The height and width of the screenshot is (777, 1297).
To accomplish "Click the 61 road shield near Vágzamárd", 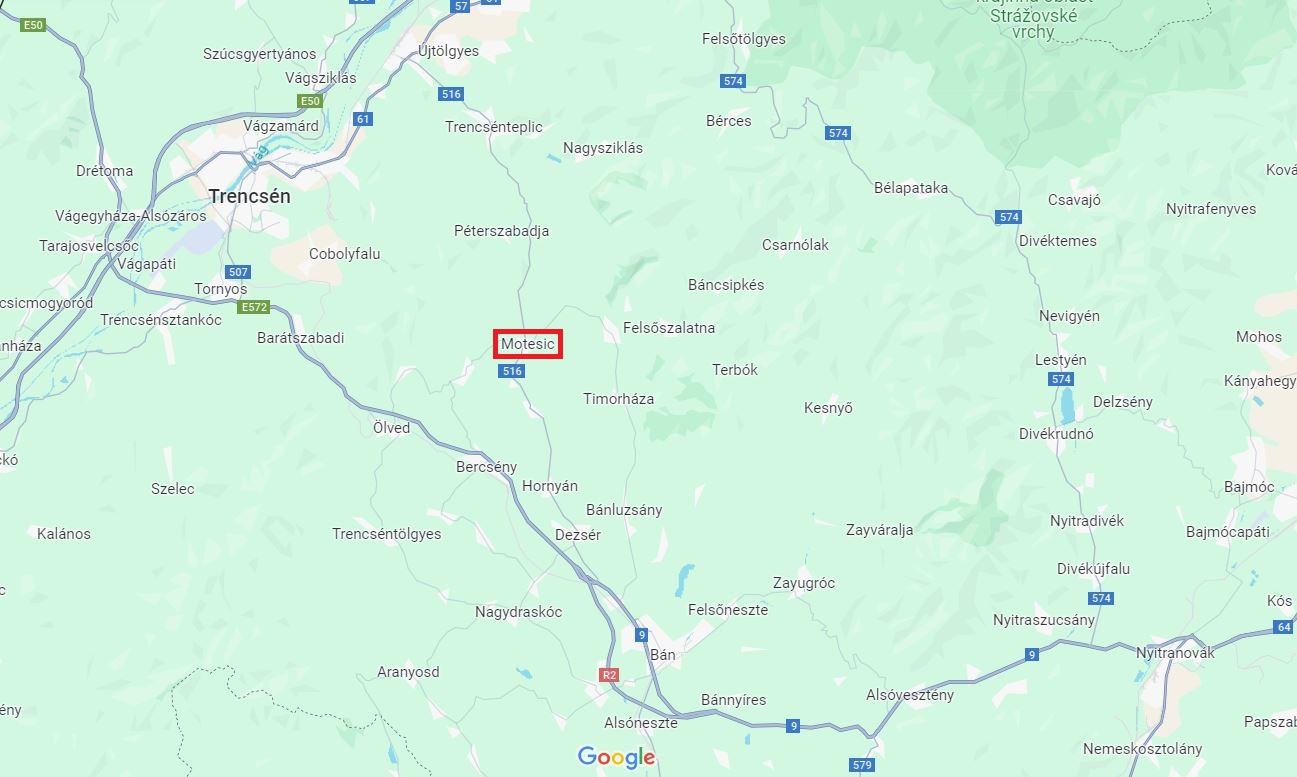I will pos(362,119).
